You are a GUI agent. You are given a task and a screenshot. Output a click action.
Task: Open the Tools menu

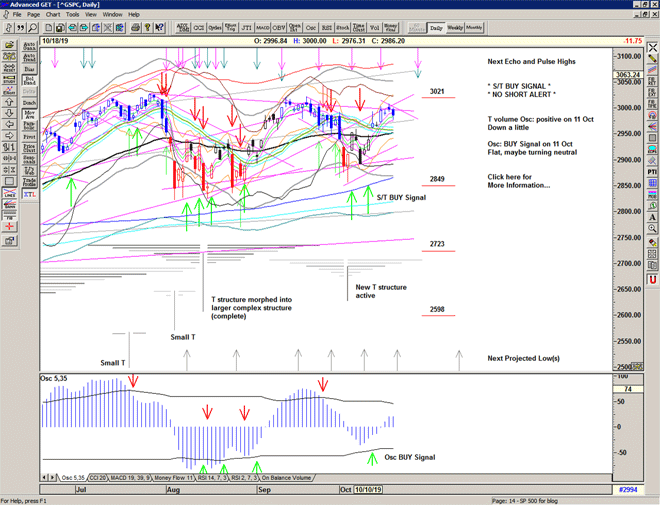[x=72, y=14]
